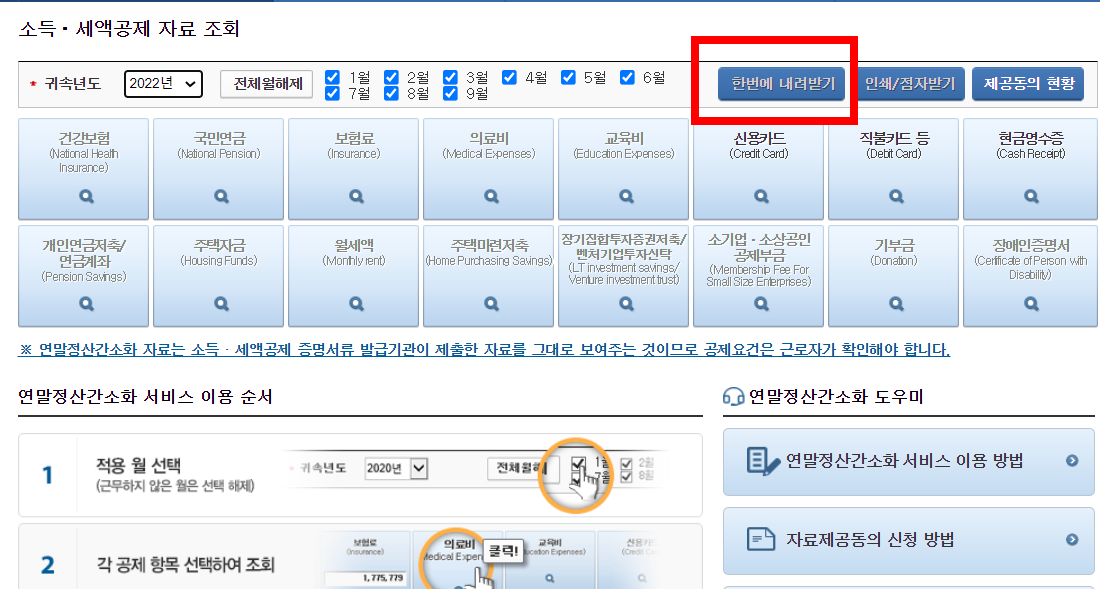Uncheck the 9월 checkbox
Viewport: 1100px width, 589px height.
(x=450, y=93)
